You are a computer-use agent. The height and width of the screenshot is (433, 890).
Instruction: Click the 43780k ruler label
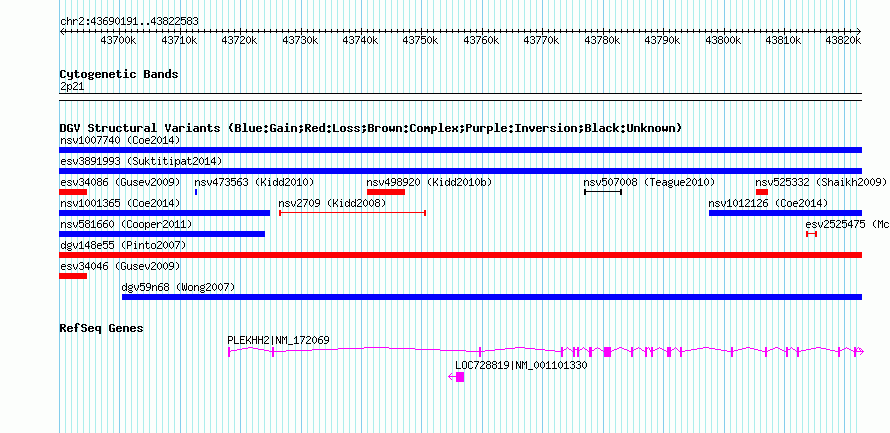[602, 40]
